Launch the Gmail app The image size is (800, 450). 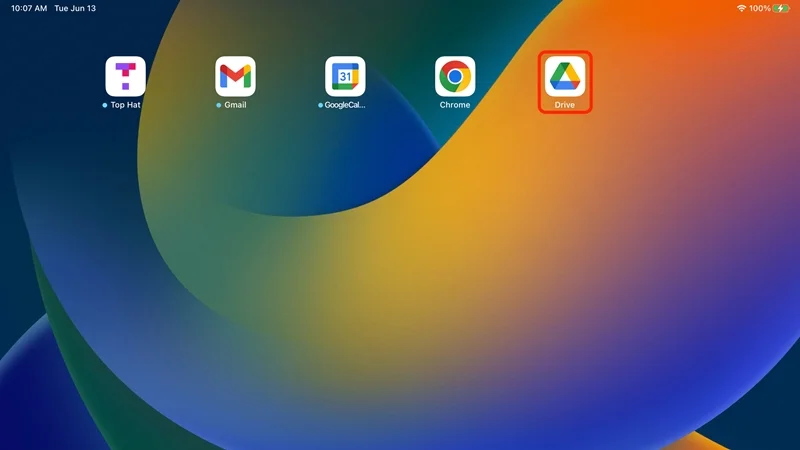[x=235, y=77]
